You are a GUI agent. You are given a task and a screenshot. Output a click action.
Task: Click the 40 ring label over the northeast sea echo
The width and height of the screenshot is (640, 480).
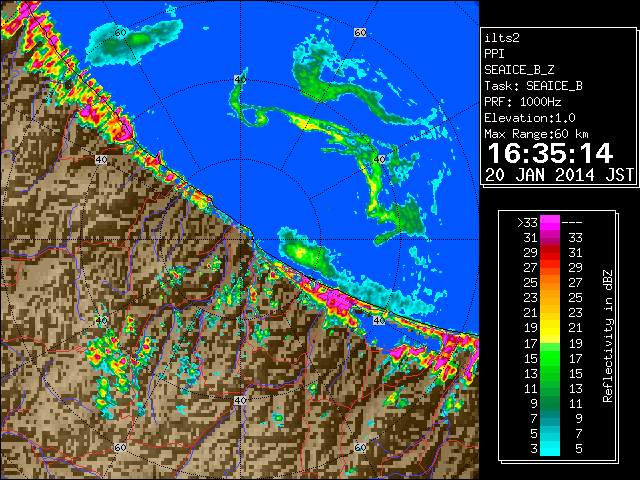point(380,159)
